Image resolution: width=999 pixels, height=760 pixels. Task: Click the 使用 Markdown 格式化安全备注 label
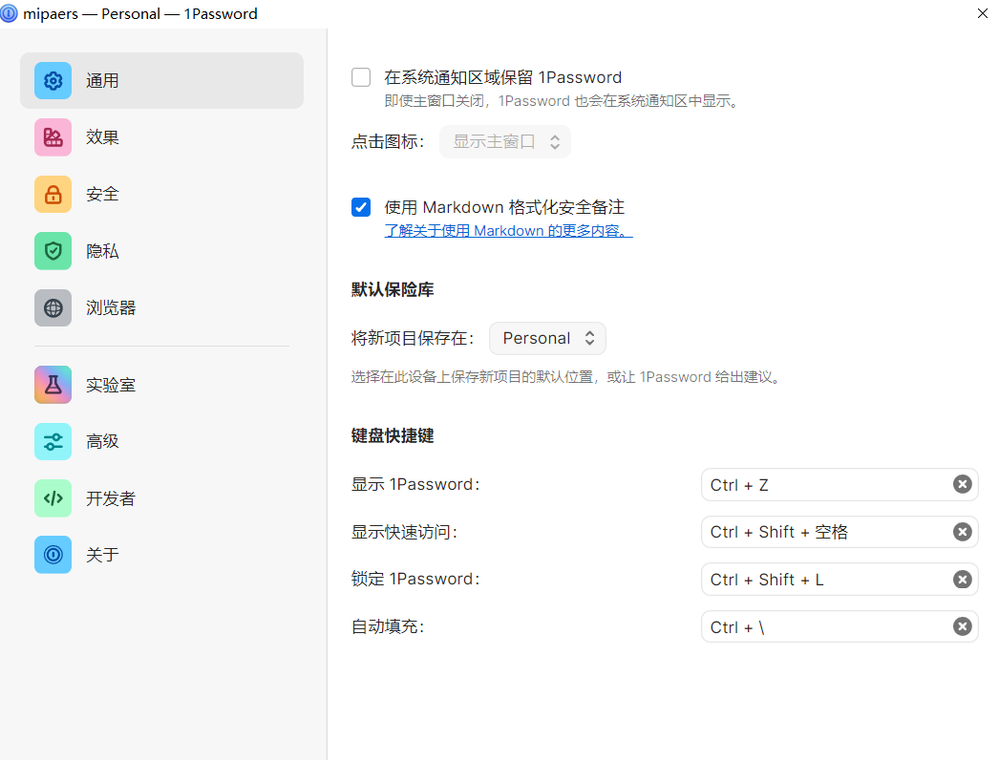click(x=504, y=207)
